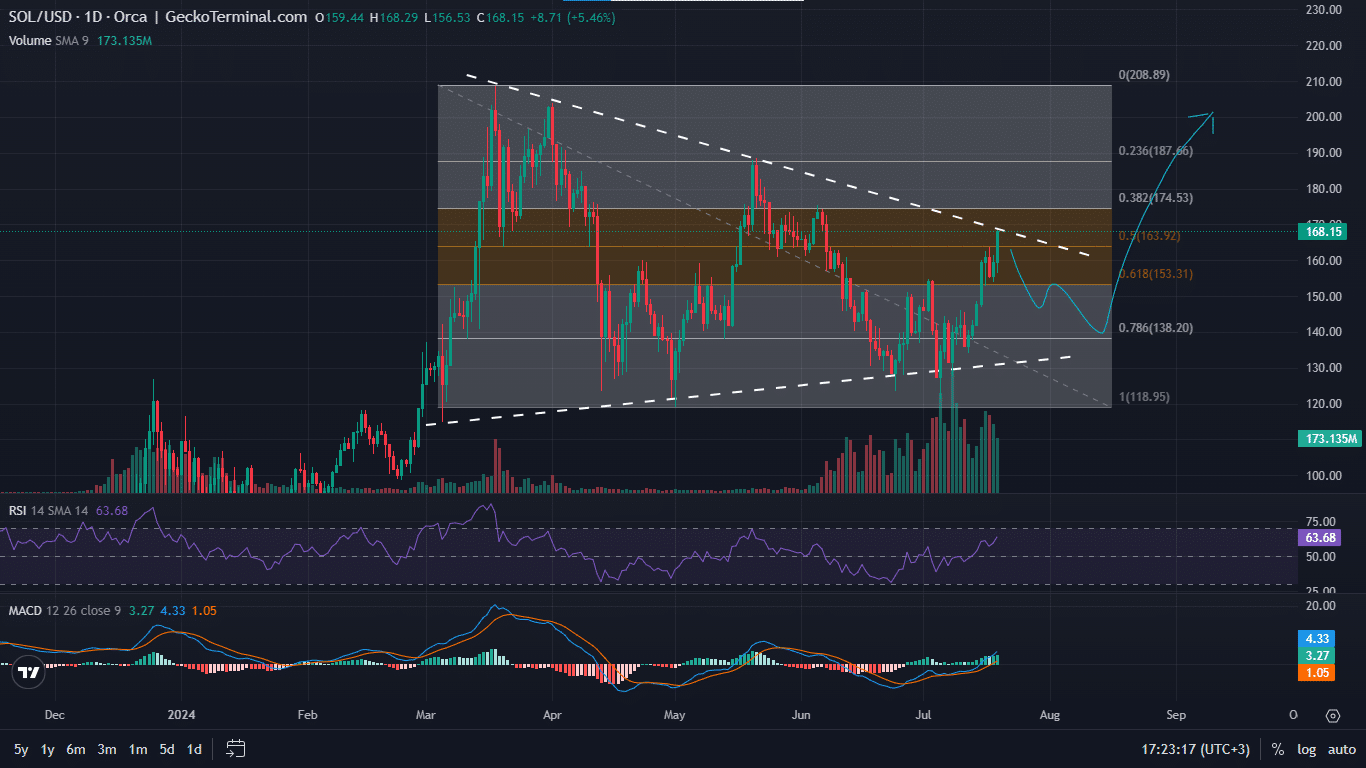Toggle log scale mode
The height and width of the screenshot is (768, 1366).
click(x=1306, y=749)
